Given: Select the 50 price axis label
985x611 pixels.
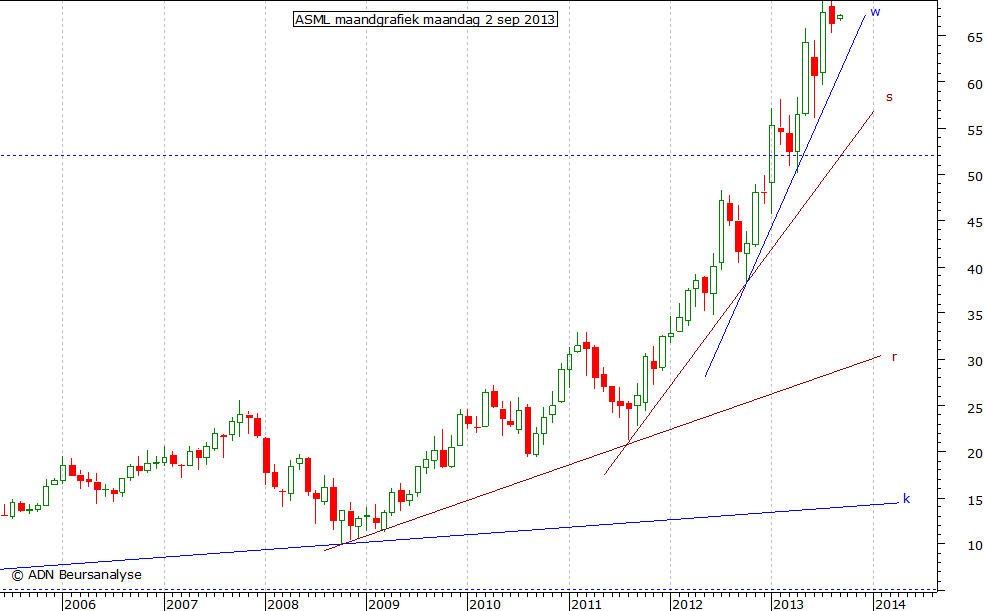Looking at the screenshot, I should tap(974, 177).
